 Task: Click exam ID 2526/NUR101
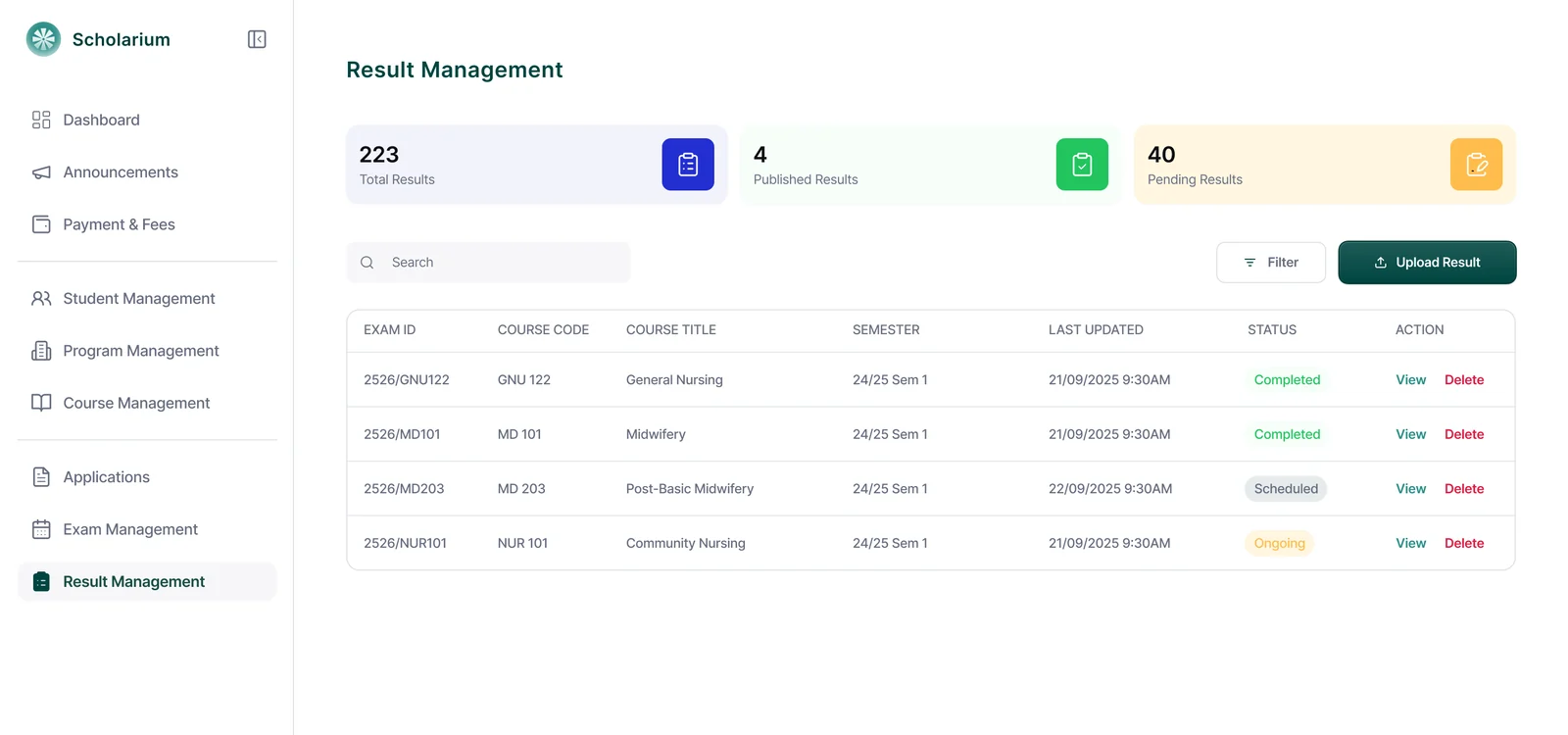405,543
